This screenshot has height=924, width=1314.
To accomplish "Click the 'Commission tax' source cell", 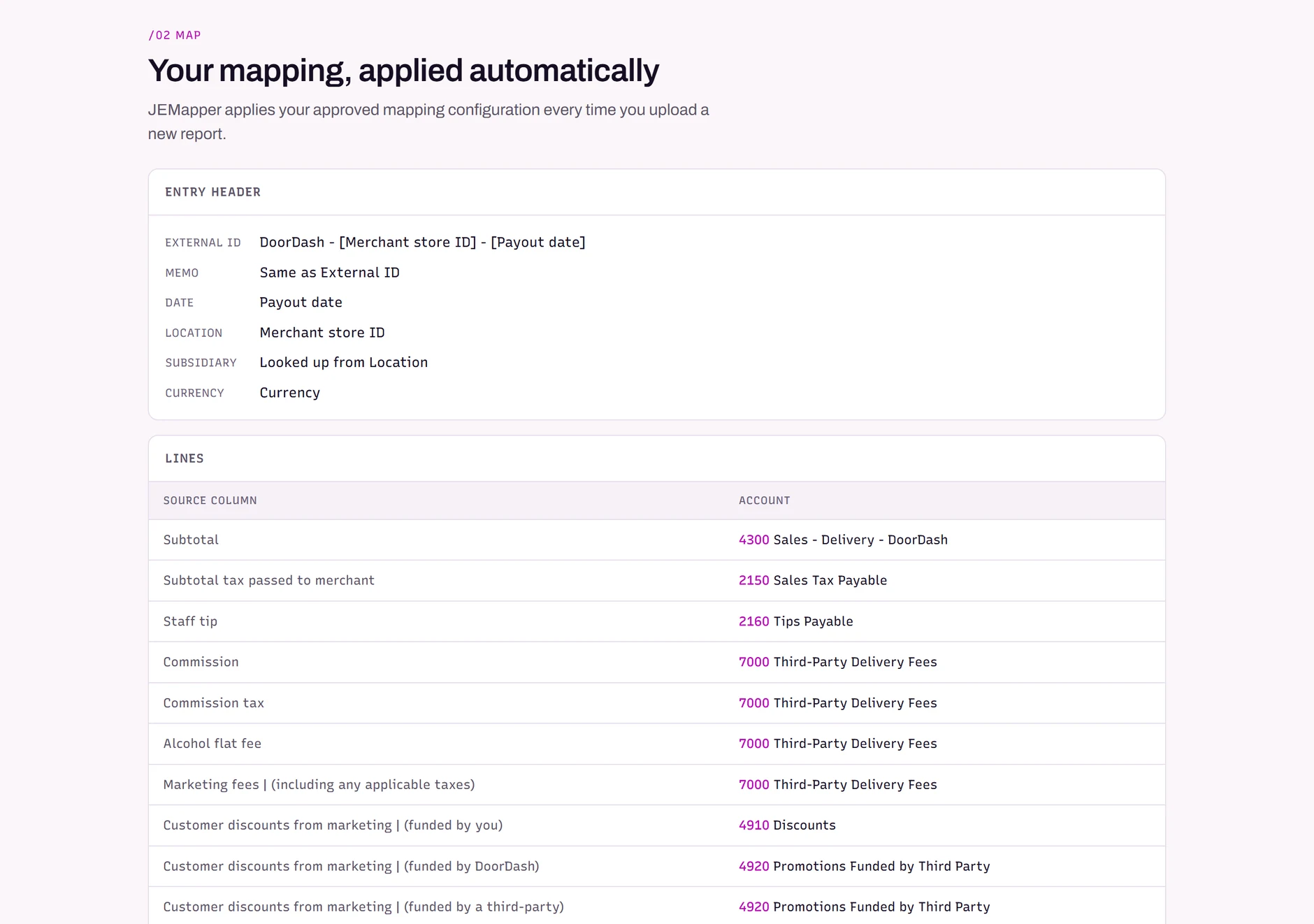I will (x=214, y=703).
